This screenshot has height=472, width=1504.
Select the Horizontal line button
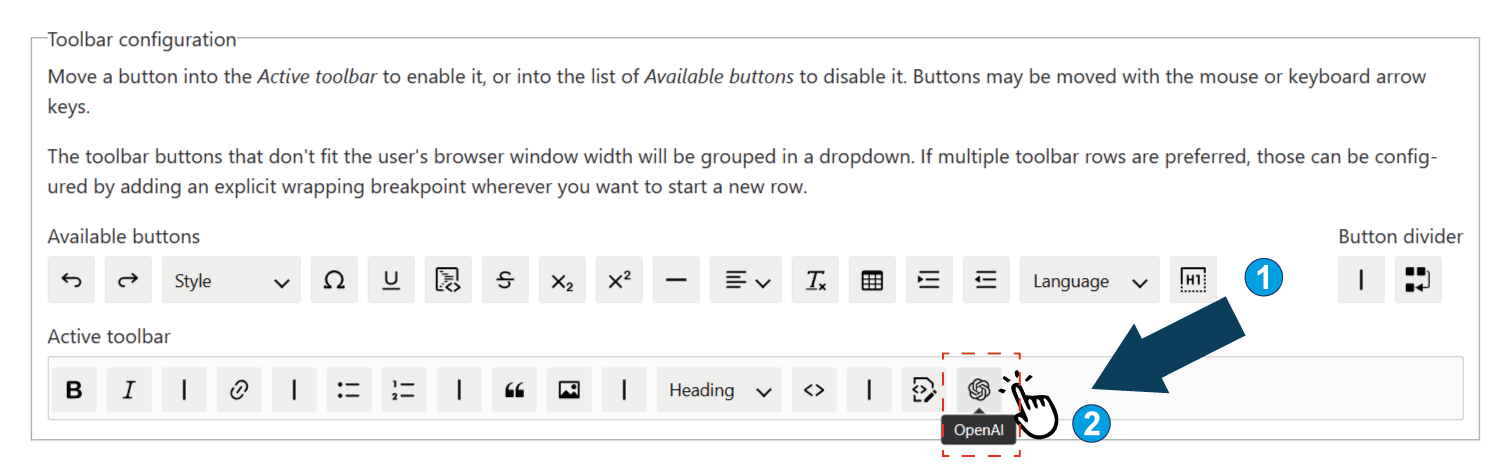tap(676, 281)
